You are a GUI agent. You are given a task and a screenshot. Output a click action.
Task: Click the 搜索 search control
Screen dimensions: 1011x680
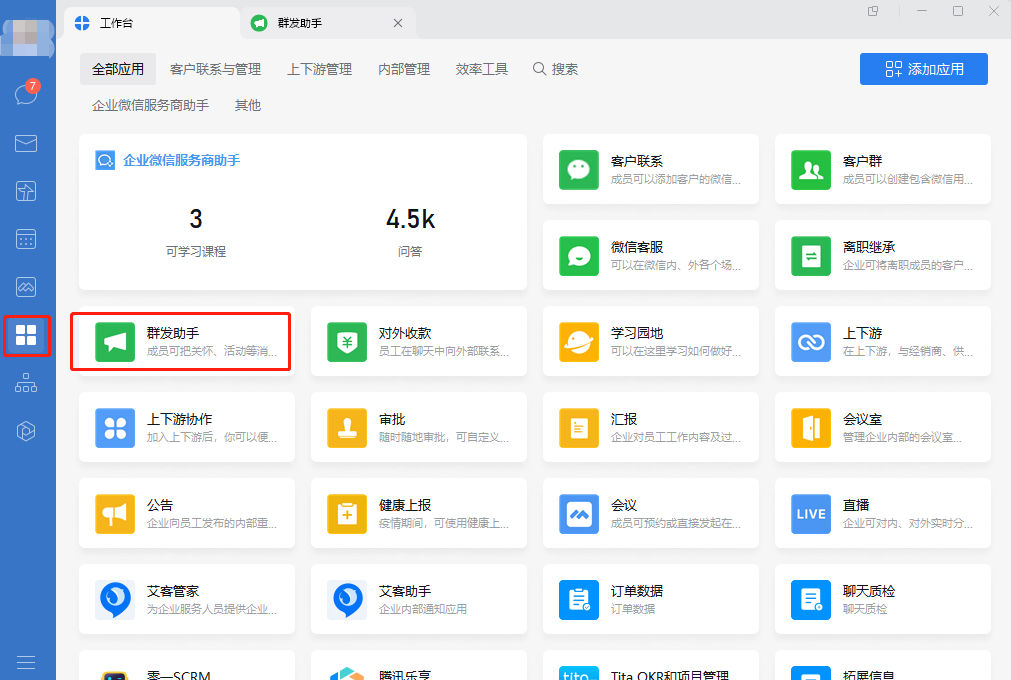[555, 69]
